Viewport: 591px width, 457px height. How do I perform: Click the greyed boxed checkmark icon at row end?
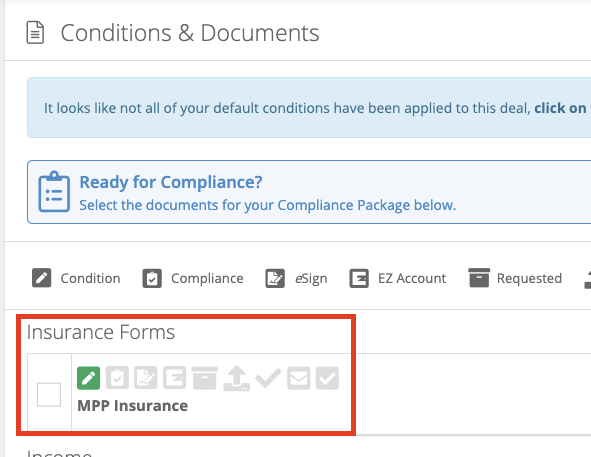coord(328,378)
